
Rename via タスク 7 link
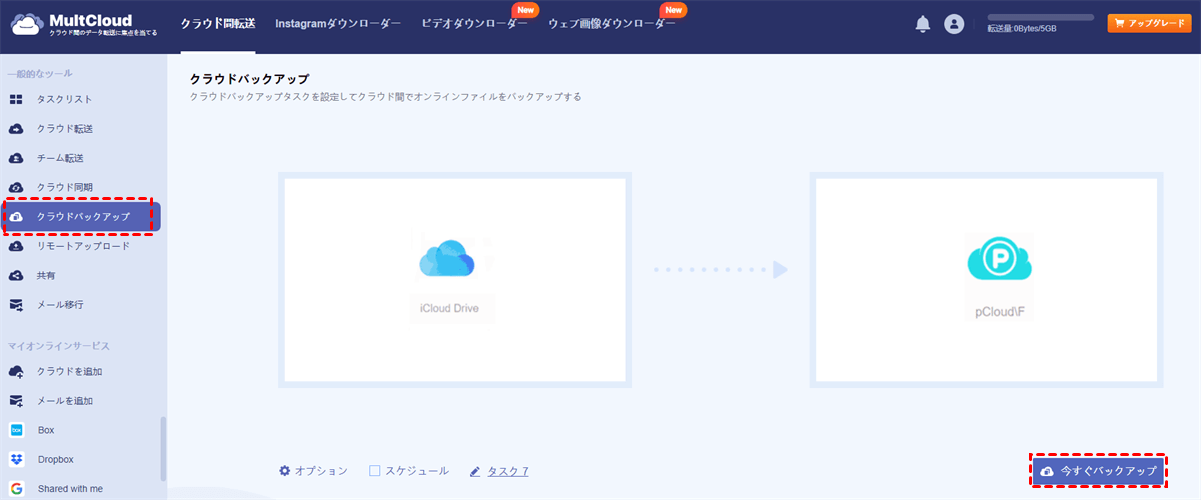tap(507, 470)
